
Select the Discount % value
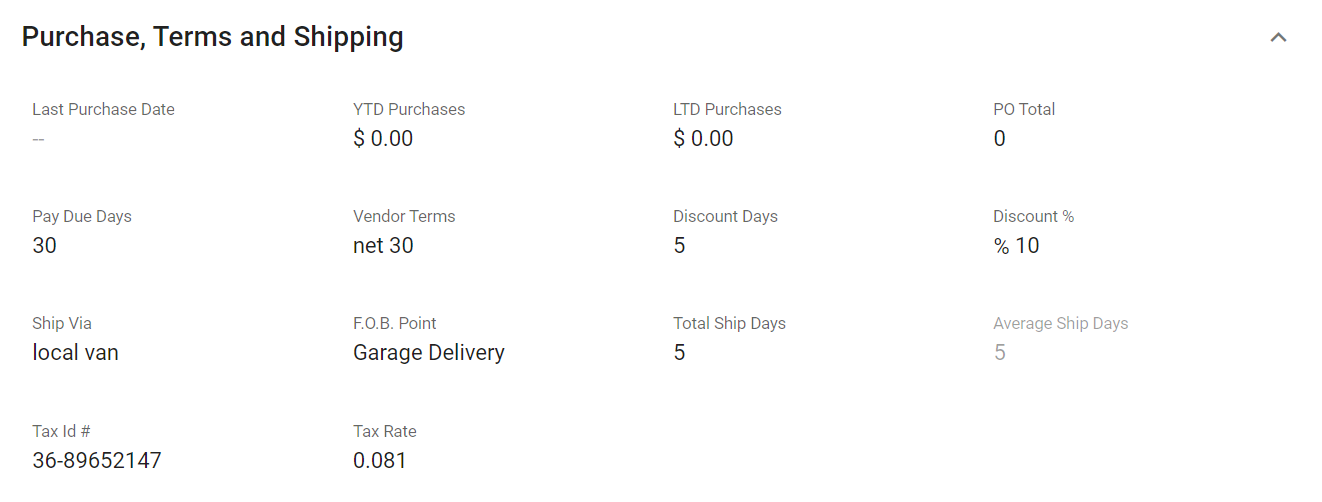(1016, 246)
